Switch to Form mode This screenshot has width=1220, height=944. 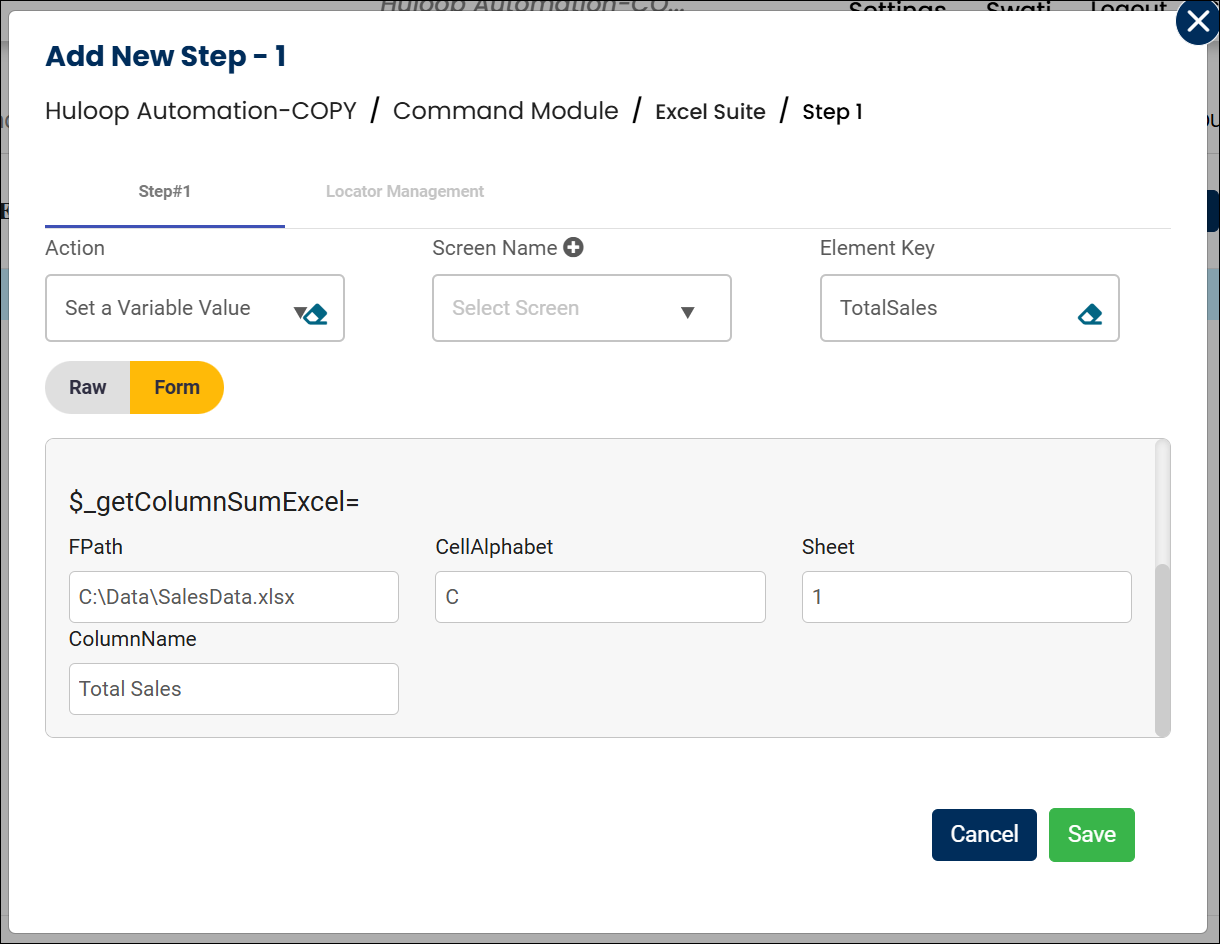tap(177, 387)
